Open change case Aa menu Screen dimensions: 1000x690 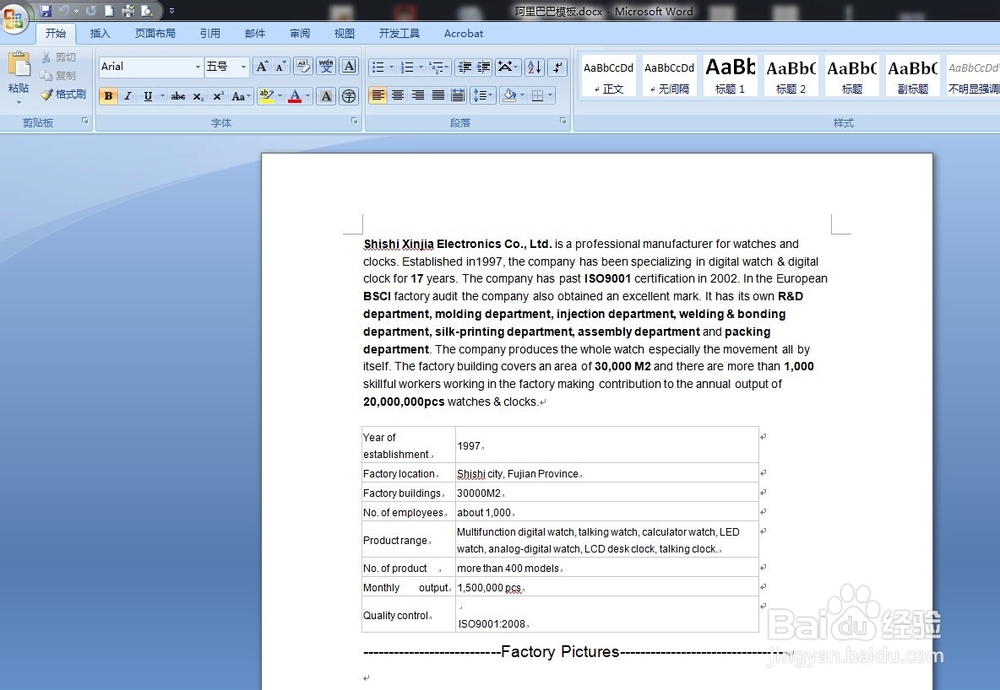(x=241, y=96)
